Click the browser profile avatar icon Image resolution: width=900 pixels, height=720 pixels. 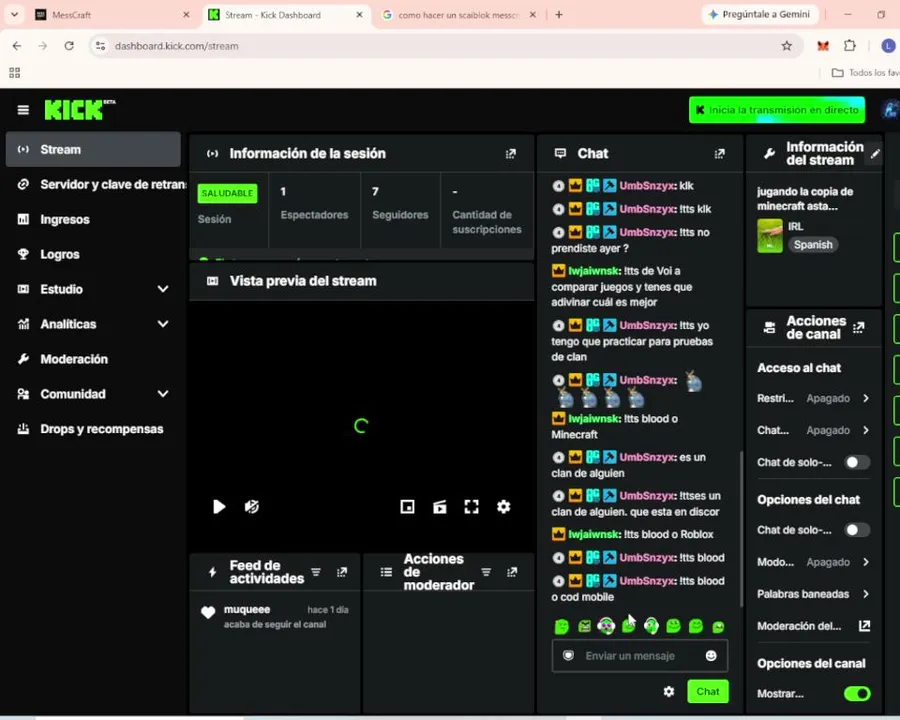click(888, 46)
